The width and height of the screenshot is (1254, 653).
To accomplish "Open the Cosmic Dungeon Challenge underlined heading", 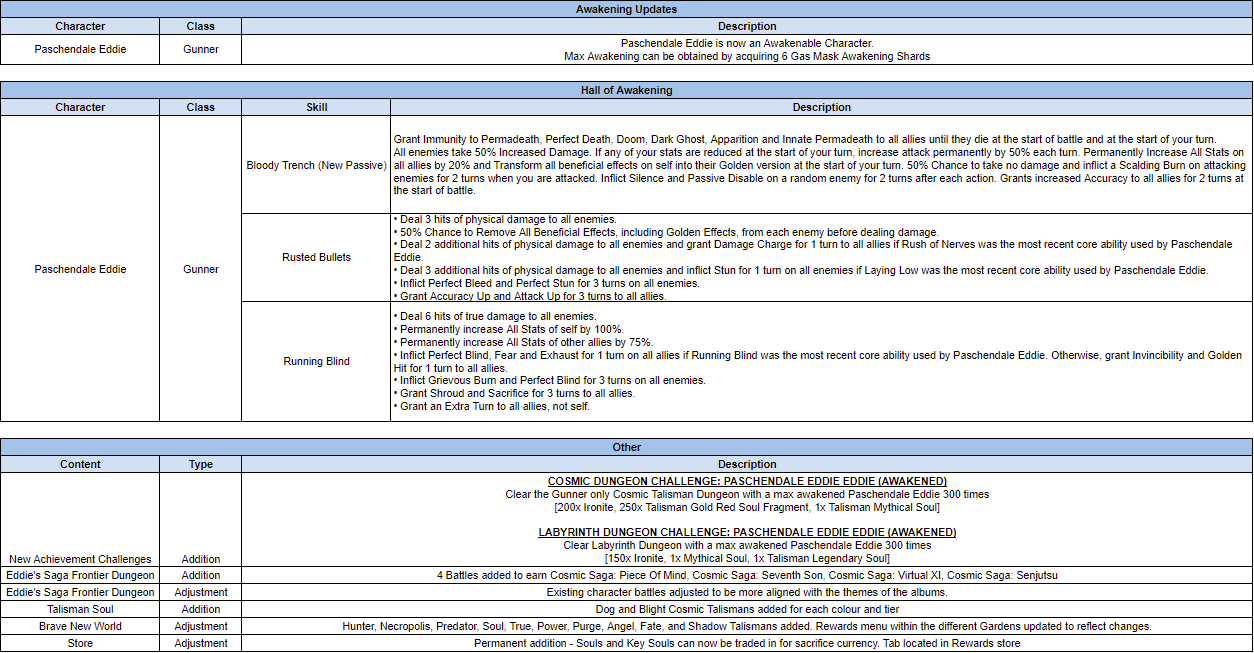I will tap(746, 481).
